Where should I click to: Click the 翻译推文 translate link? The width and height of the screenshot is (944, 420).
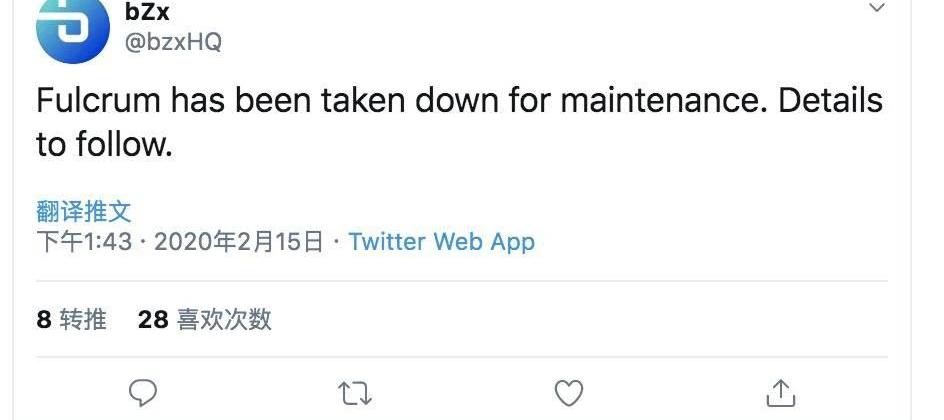coord(84,212)
